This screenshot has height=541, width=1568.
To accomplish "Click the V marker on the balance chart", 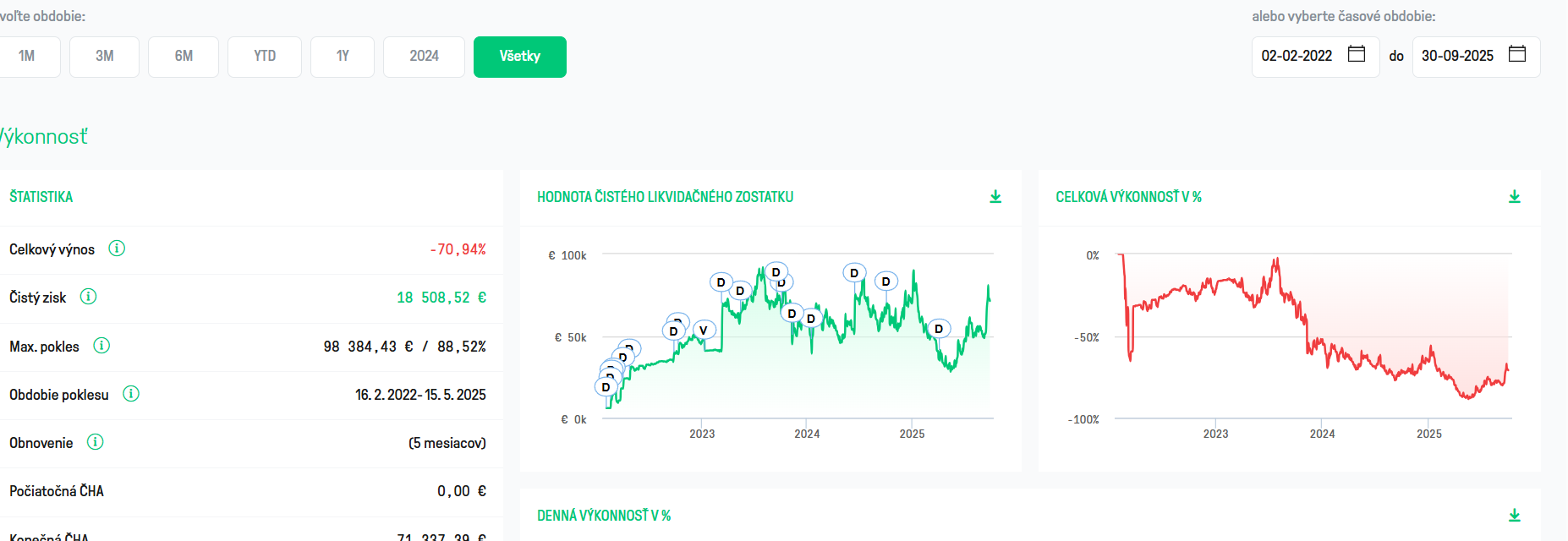I will pos(703,331).
